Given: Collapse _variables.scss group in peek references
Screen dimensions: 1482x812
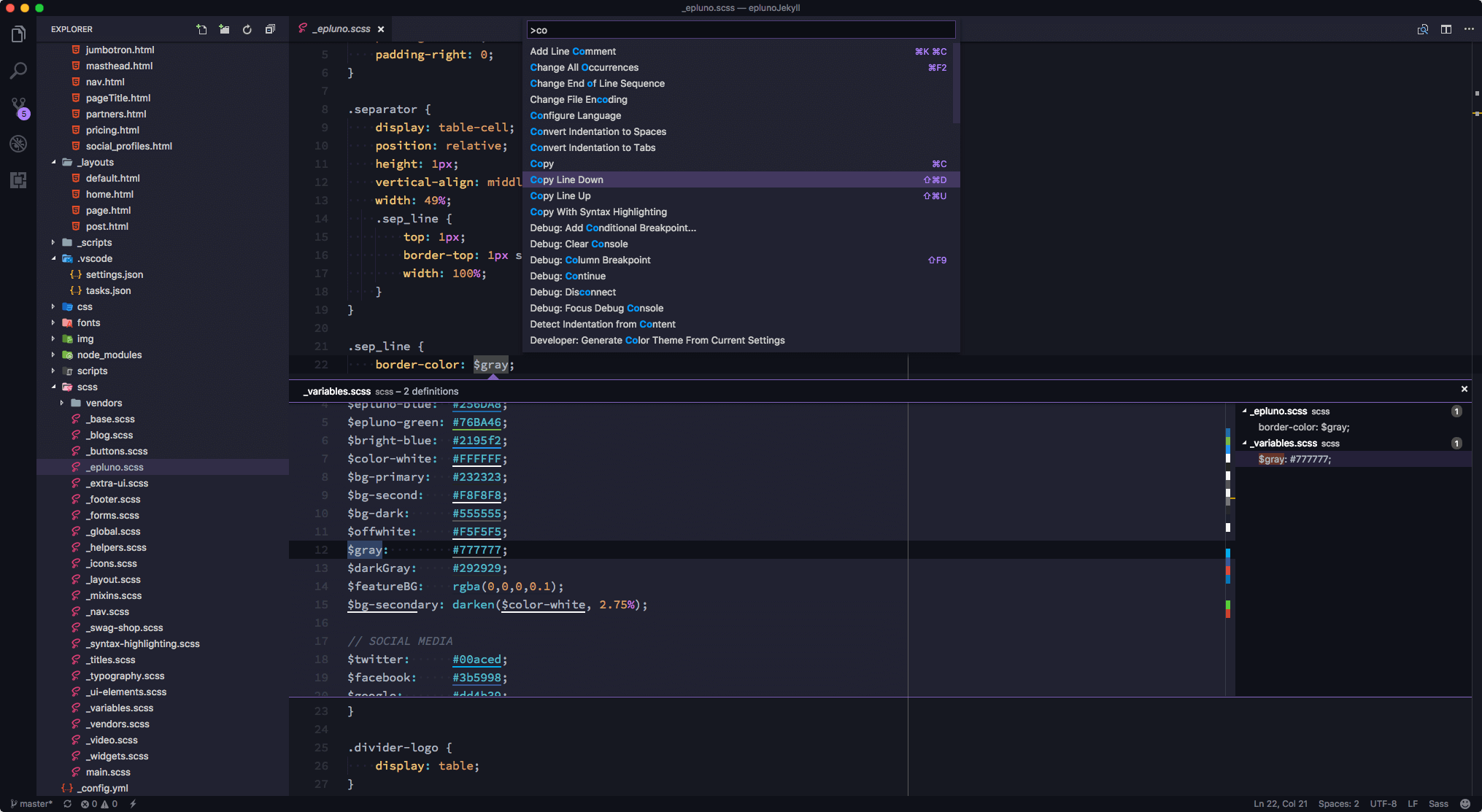Looking at the screenshot, I should tap(1244, 444).
